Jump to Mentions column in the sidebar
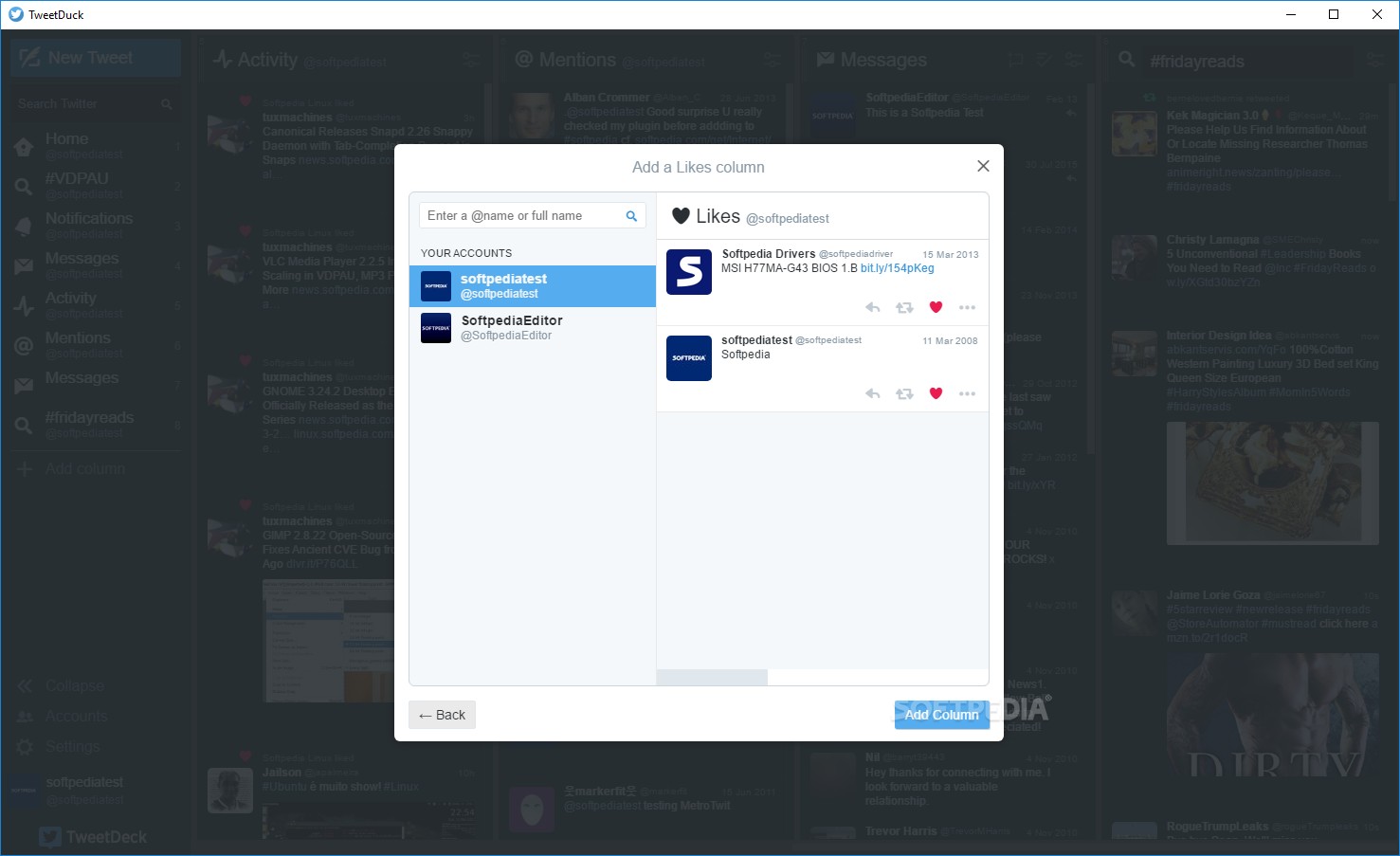The width and height of the screenshot is (1400, 856). pyautogui.click(x=95, y=344)
